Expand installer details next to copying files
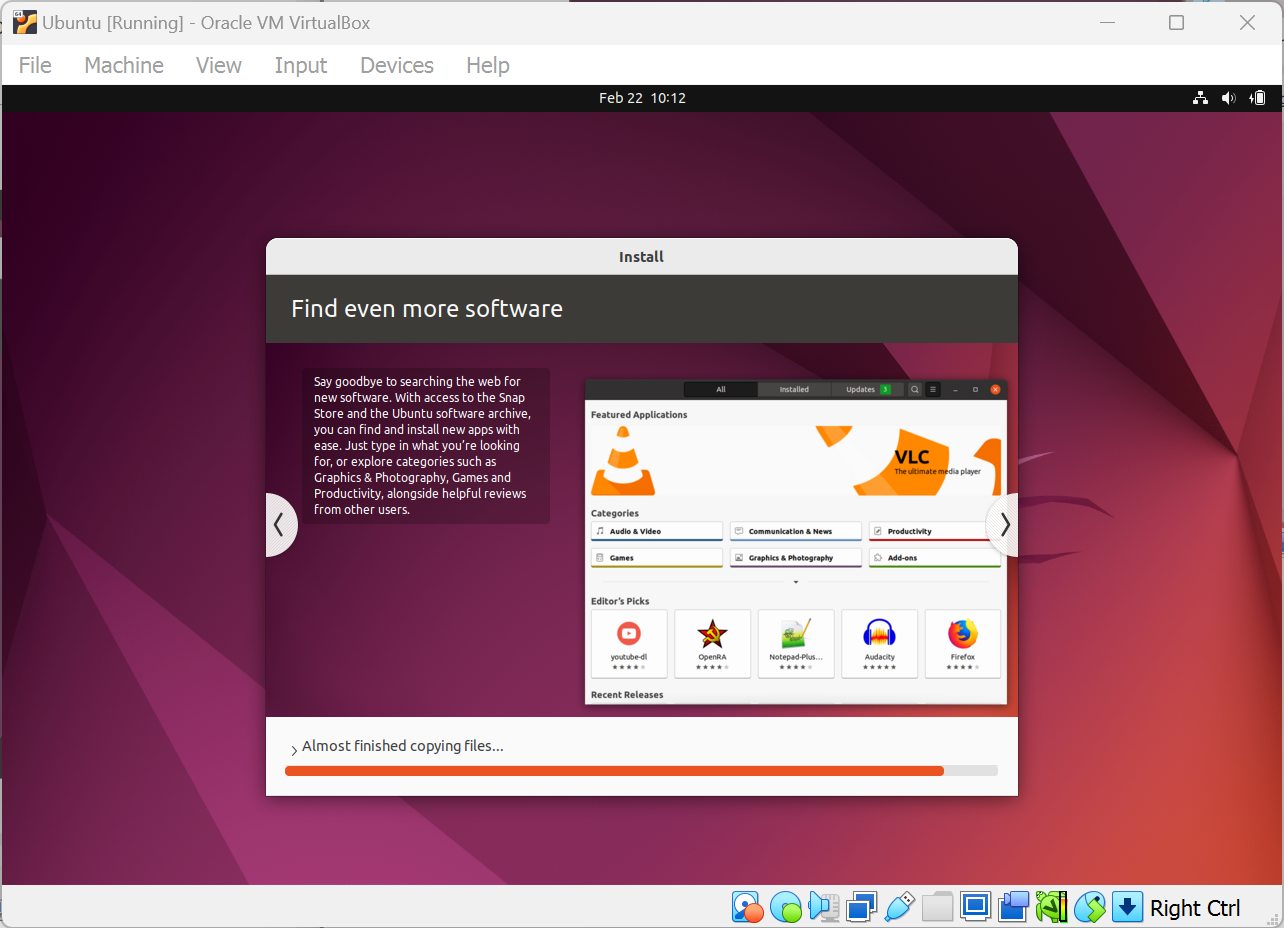The image size is (1284, 928). coord(294,750)
